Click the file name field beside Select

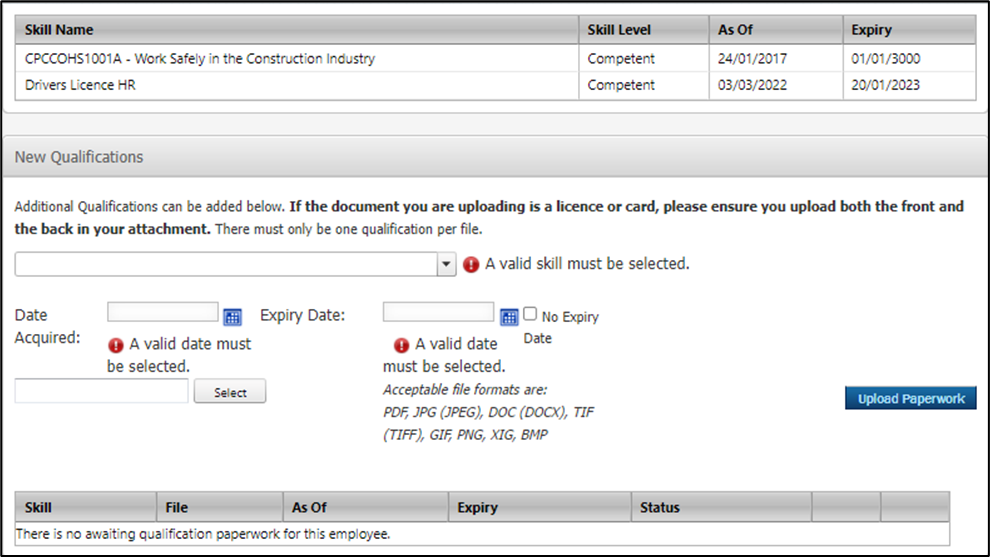pos(101,392)
